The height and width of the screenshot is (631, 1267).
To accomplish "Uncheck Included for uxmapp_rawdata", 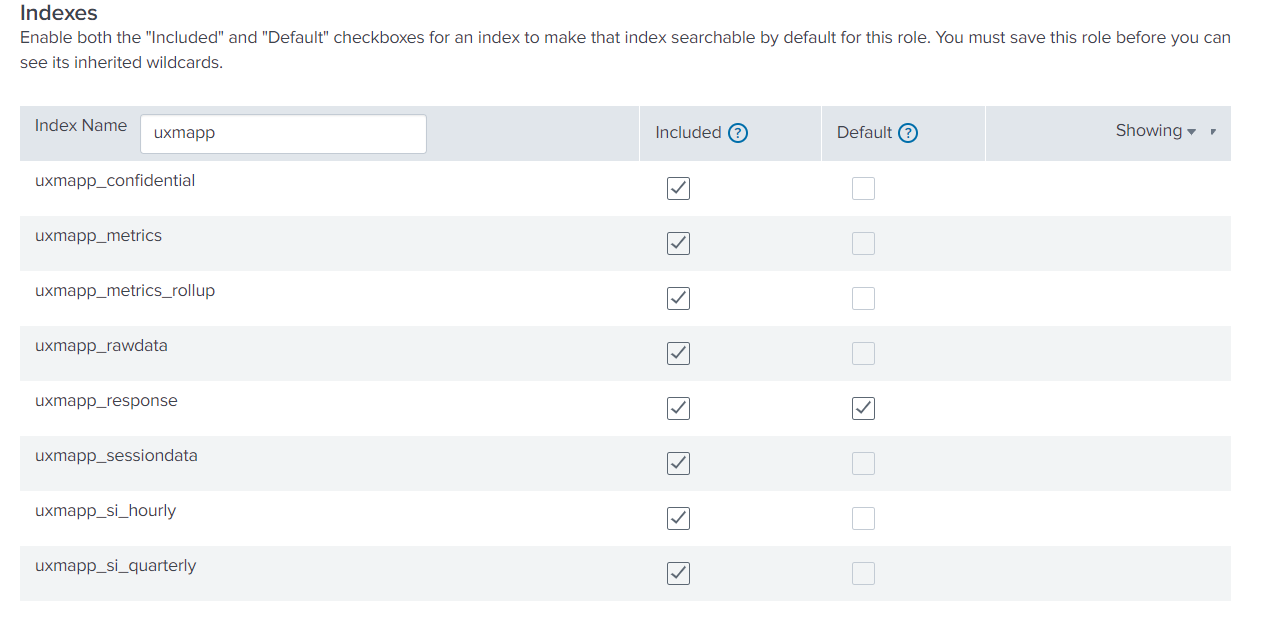I will [678, 353].
